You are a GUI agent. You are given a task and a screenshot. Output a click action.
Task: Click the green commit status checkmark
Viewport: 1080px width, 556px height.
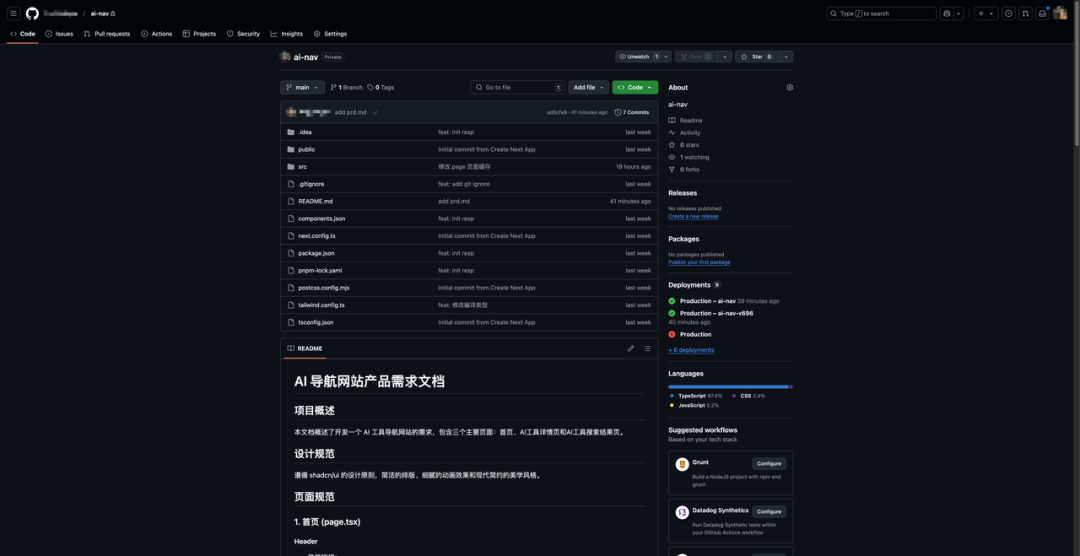click(375, 112)
